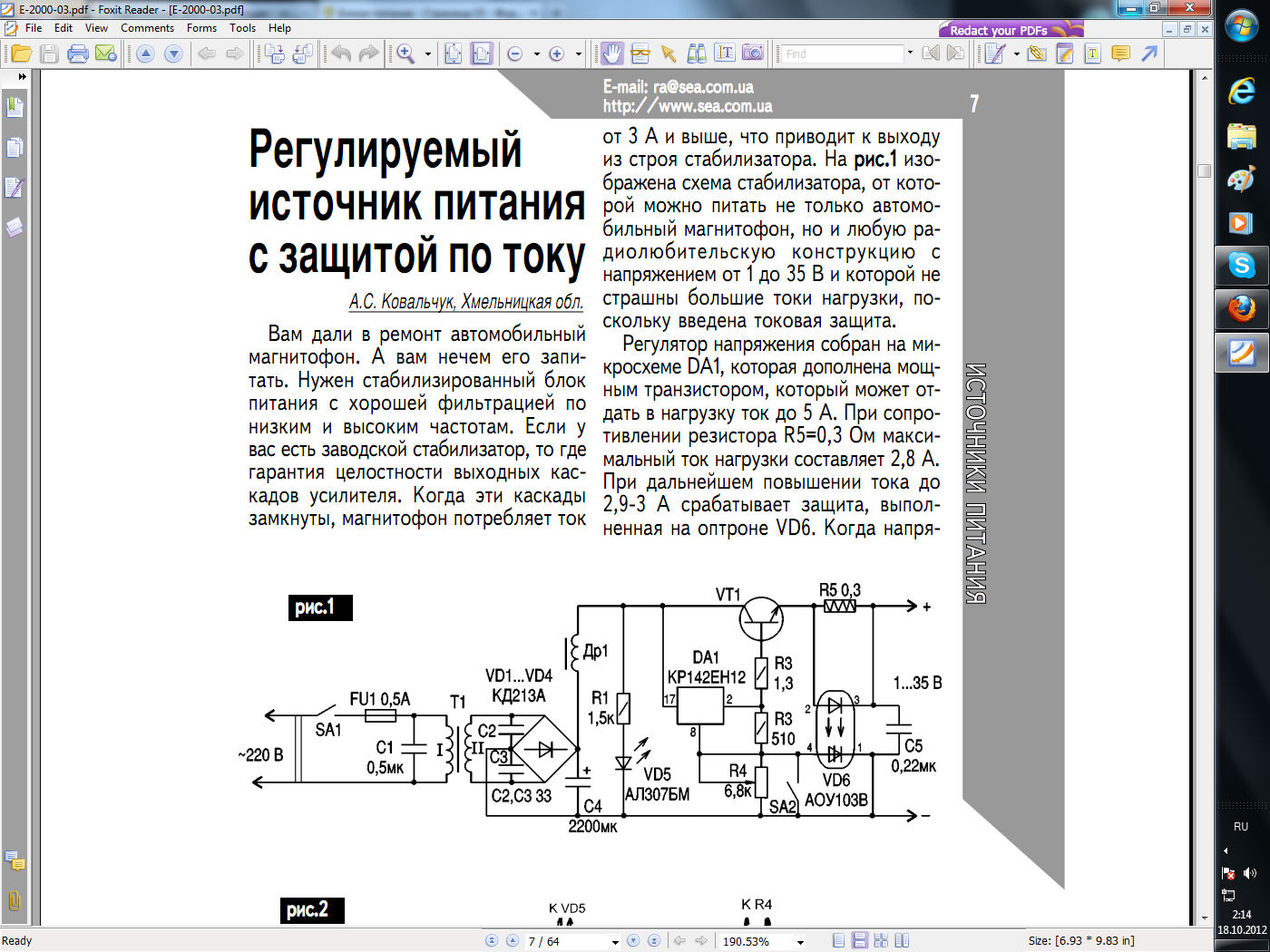Click the attach file paperclip toolbar icon
The width and height of the screenshot is (1270, 952).
(x=1037, y=54)
